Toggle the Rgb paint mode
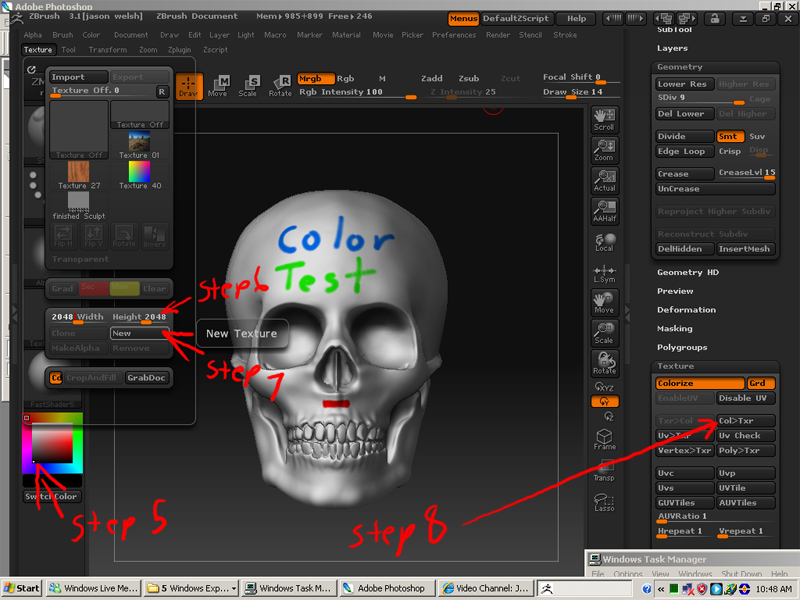The width and height of the screenshot is (800, 600). click(345, 79)
